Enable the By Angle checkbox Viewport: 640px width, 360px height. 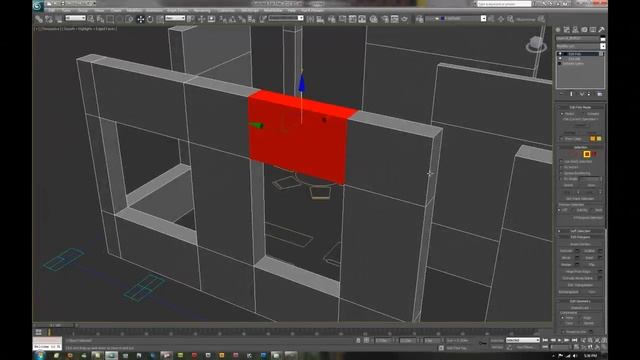click(x=562, y=179)
